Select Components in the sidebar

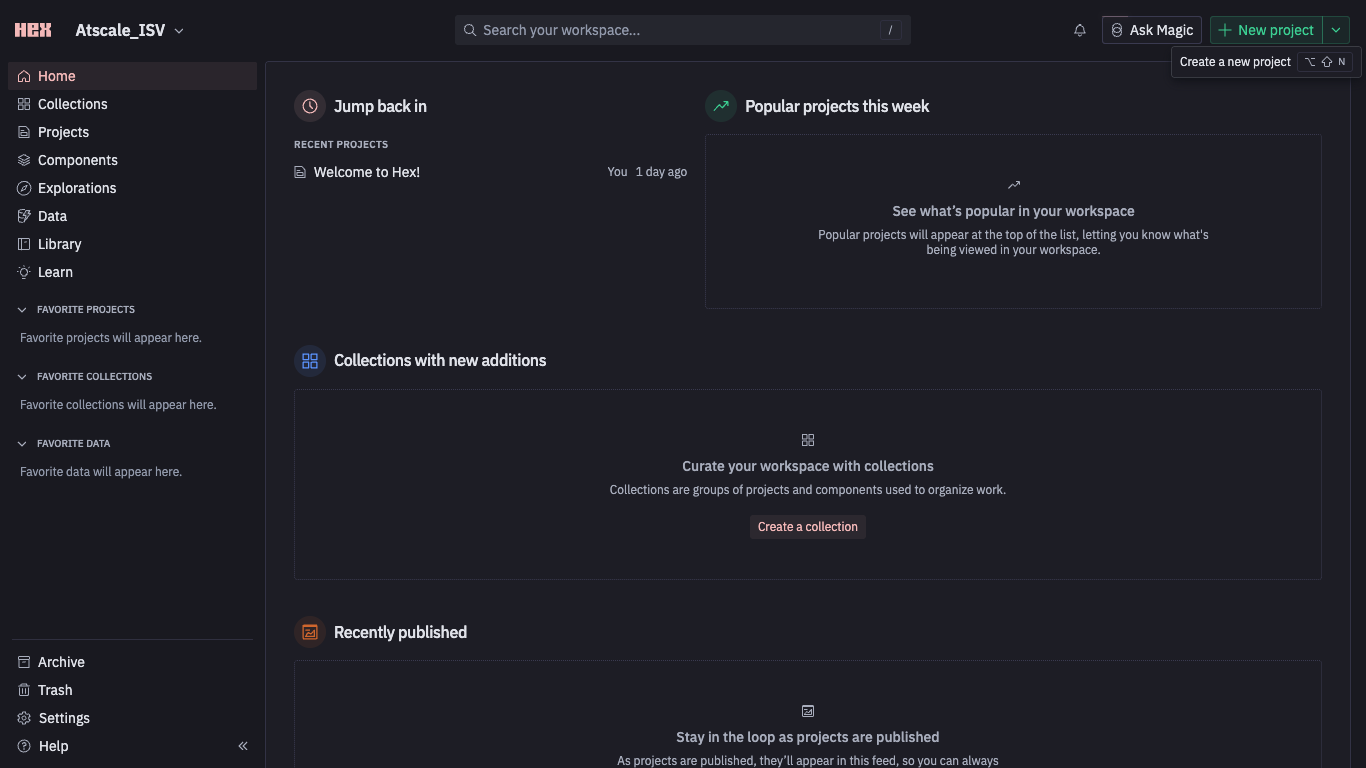(x=77, y=160)
